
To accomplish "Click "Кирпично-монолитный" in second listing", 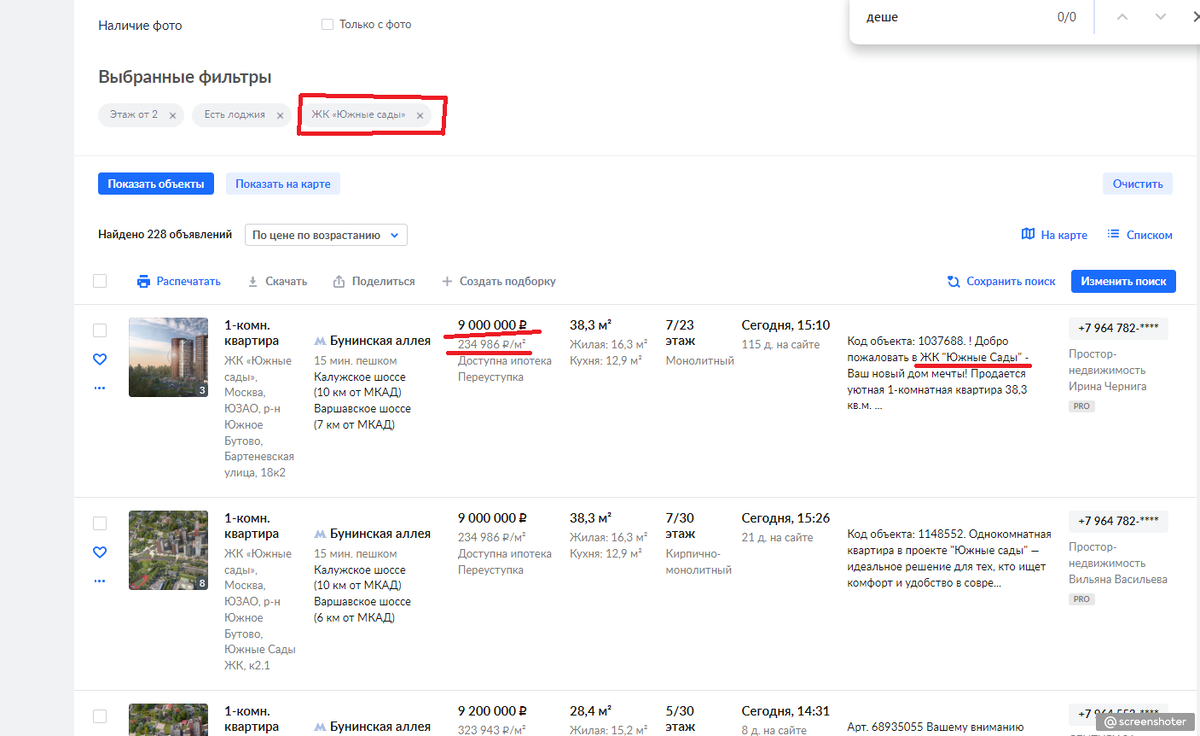I will point(699,562).
